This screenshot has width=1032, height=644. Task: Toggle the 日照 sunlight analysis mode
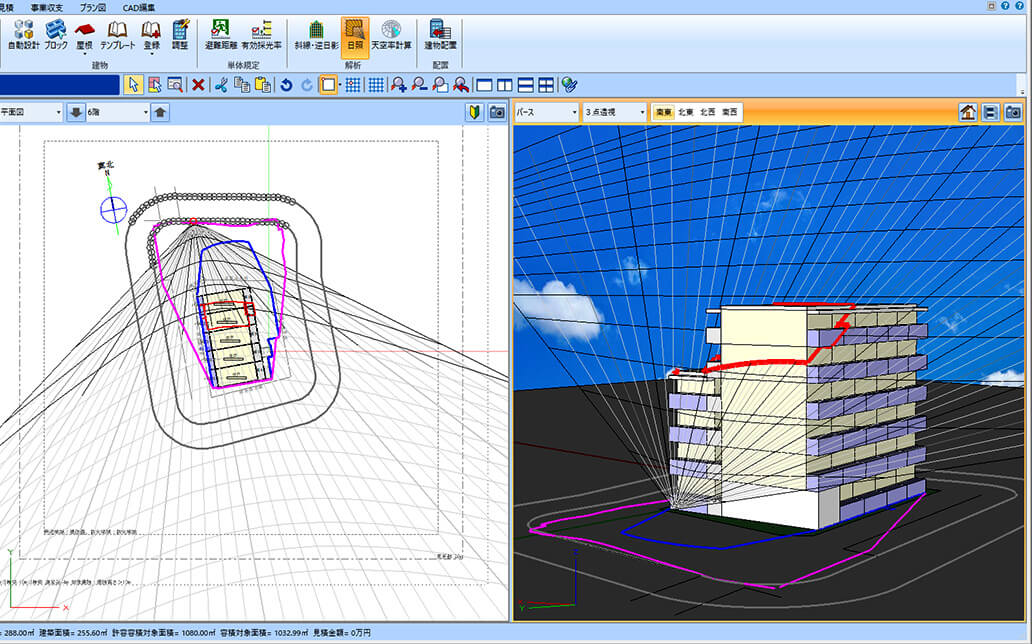354,34
